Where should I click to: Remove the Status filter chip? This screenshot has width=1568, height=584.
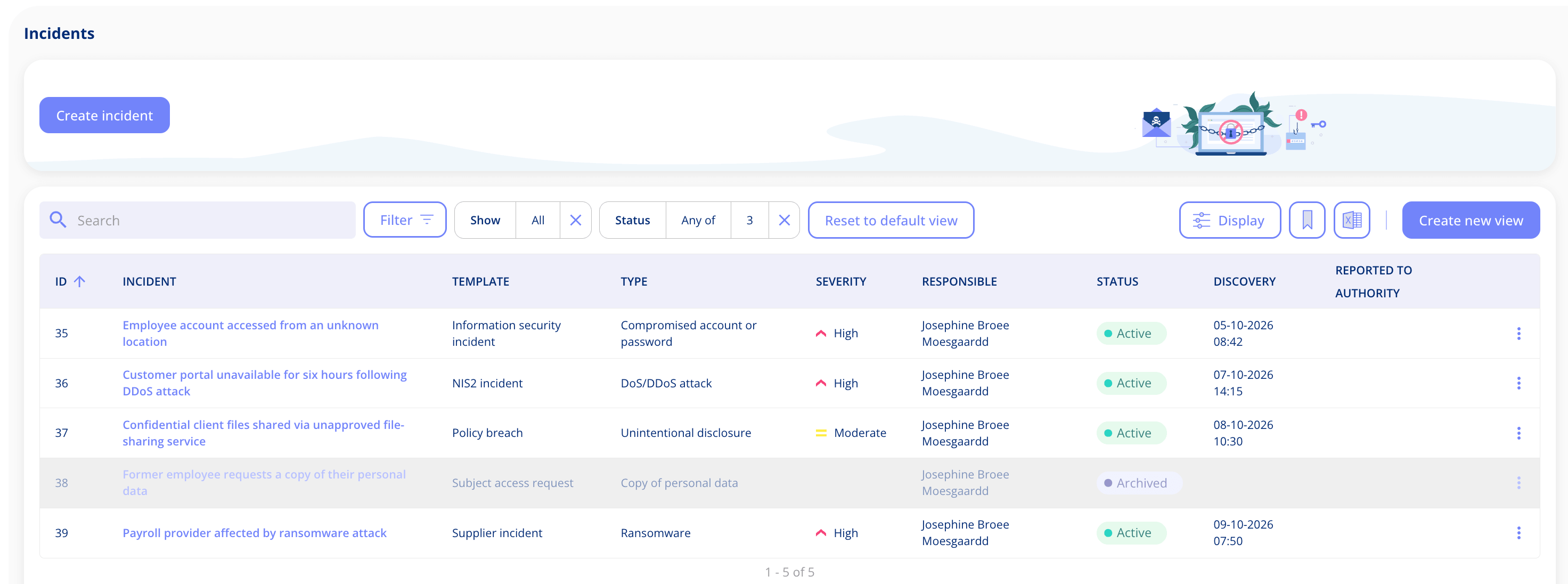[784, 220]
